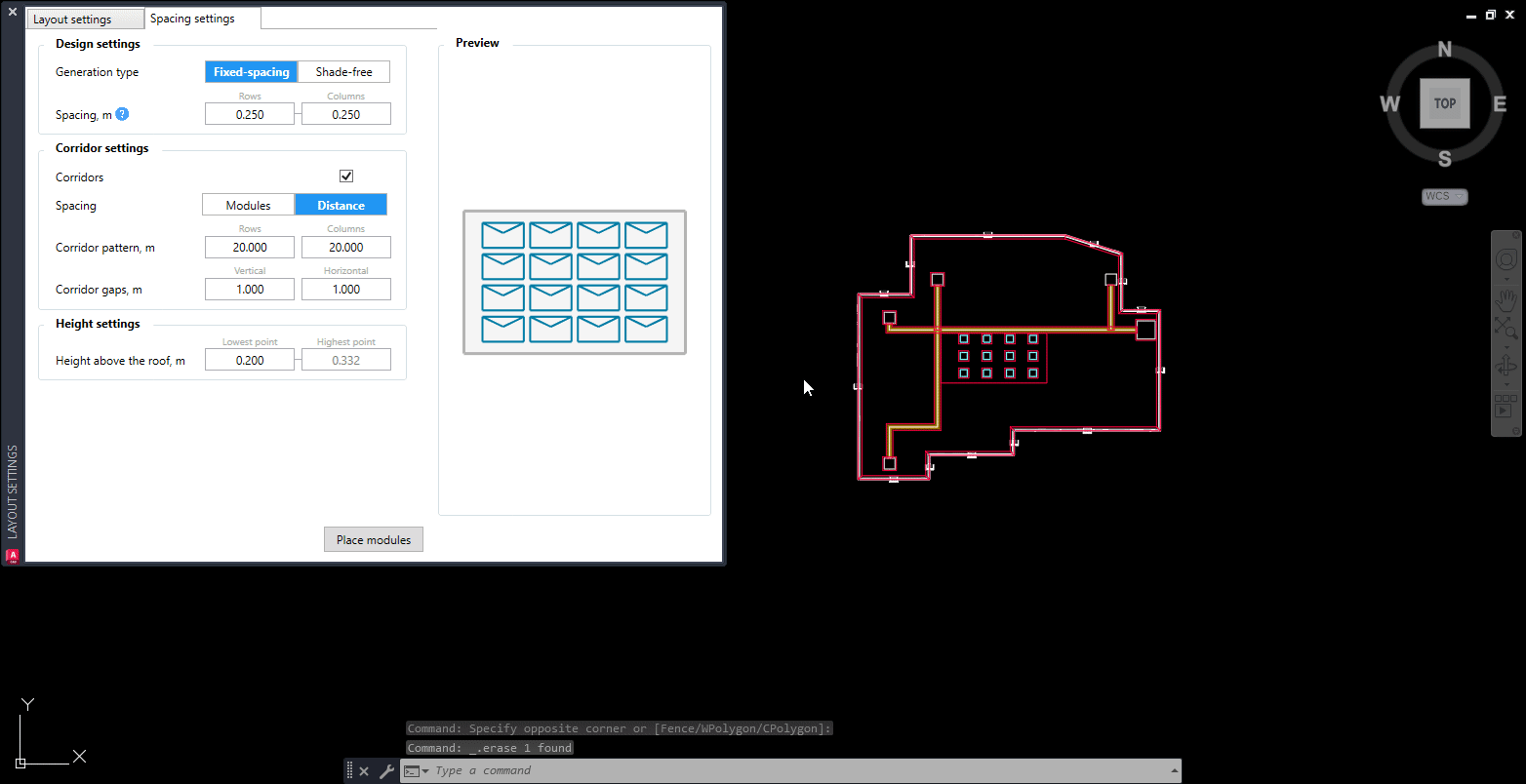Edit the Corridor gaps Horizontal field
1526x784 pixels.
[x=346, y=290]
